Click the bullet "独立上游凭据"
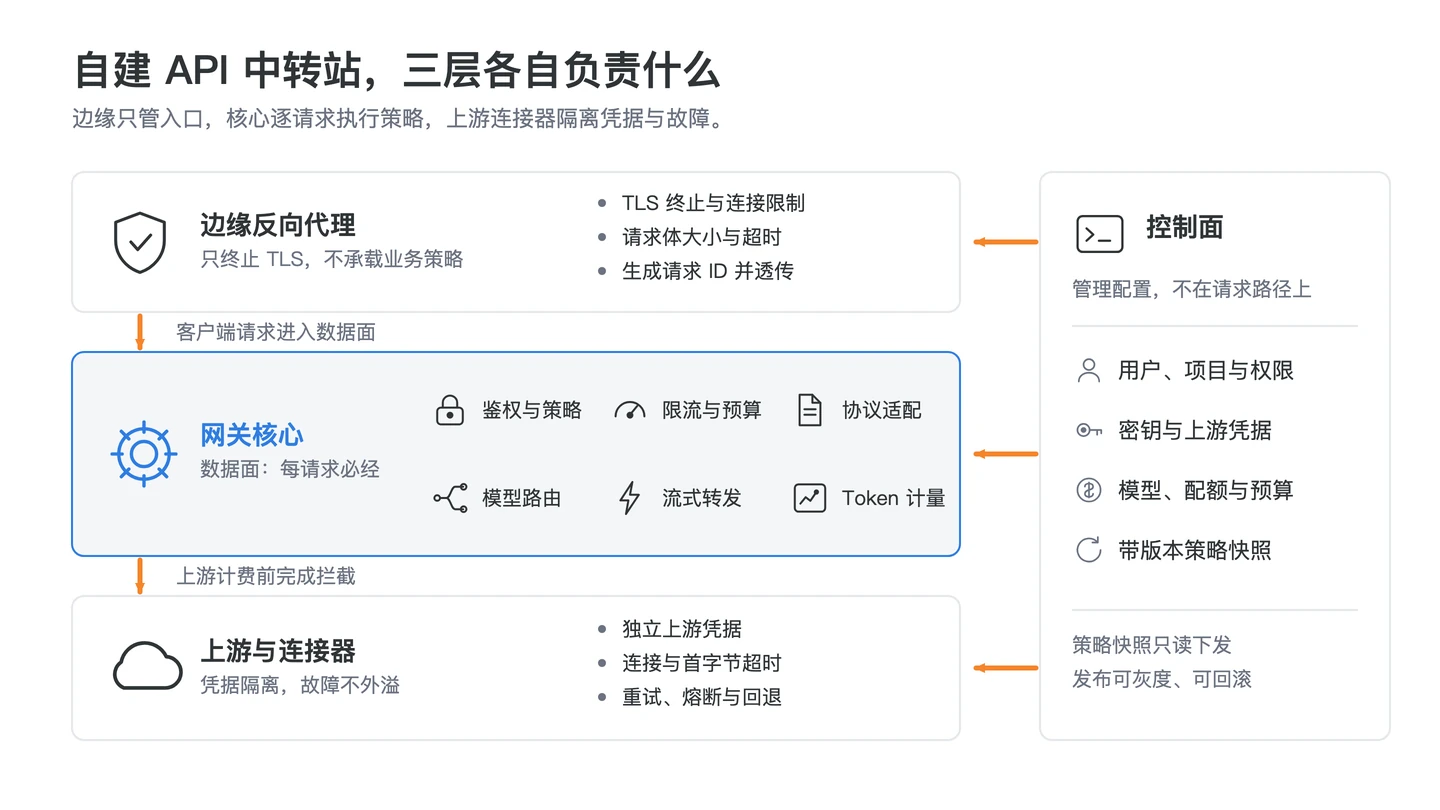Screen dimensions: 1440x810 tap(682, 629)
